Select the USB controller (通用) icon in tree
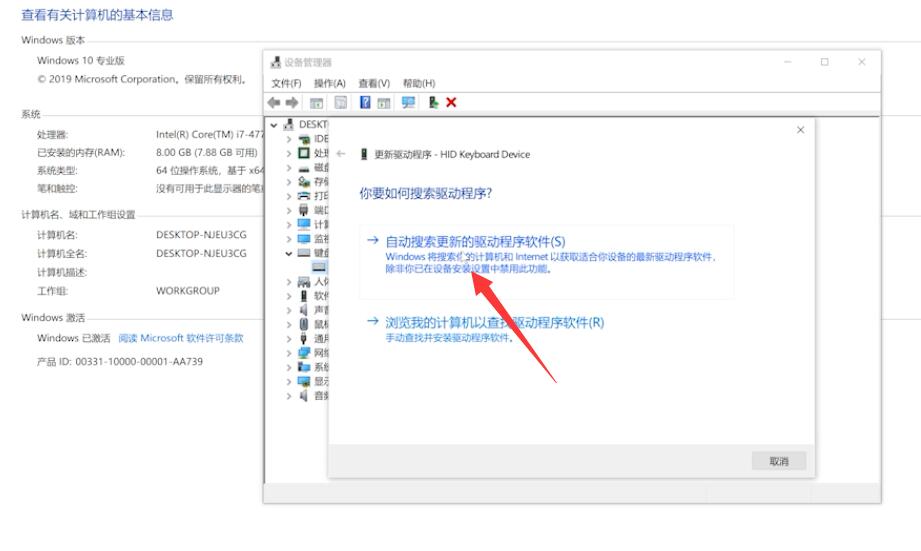Screen dimensions: 921x551 click(x=304, y=338)
